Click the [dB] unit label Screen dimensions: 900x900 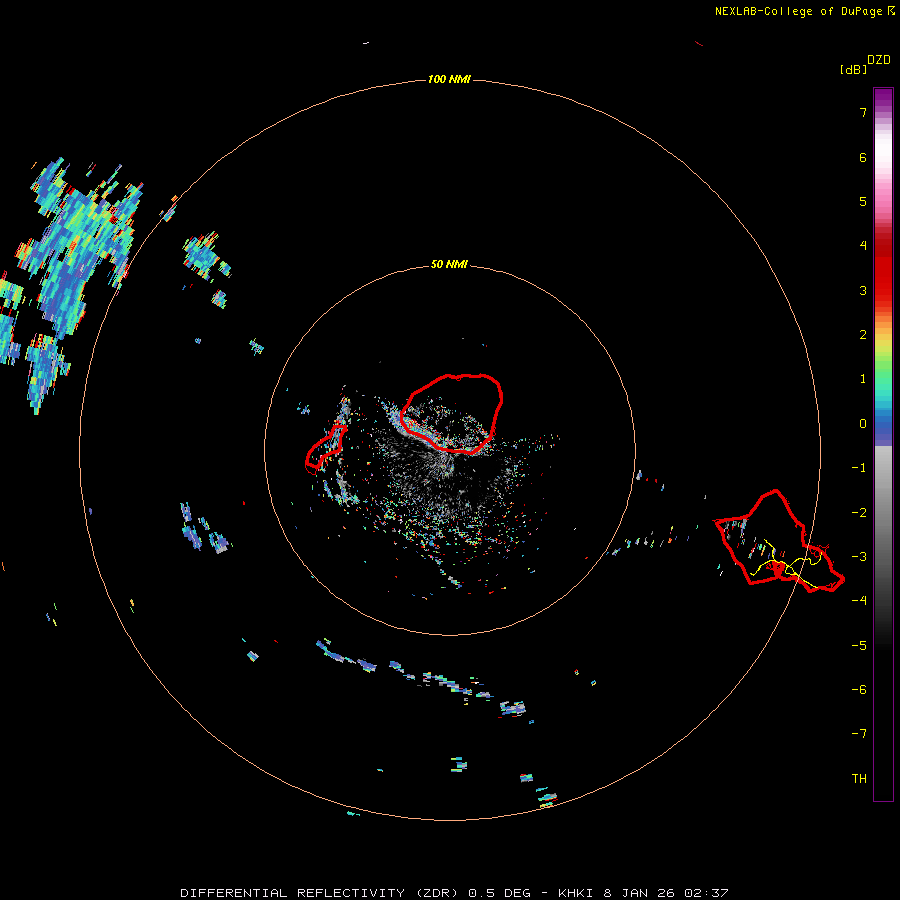coord(853,69)
